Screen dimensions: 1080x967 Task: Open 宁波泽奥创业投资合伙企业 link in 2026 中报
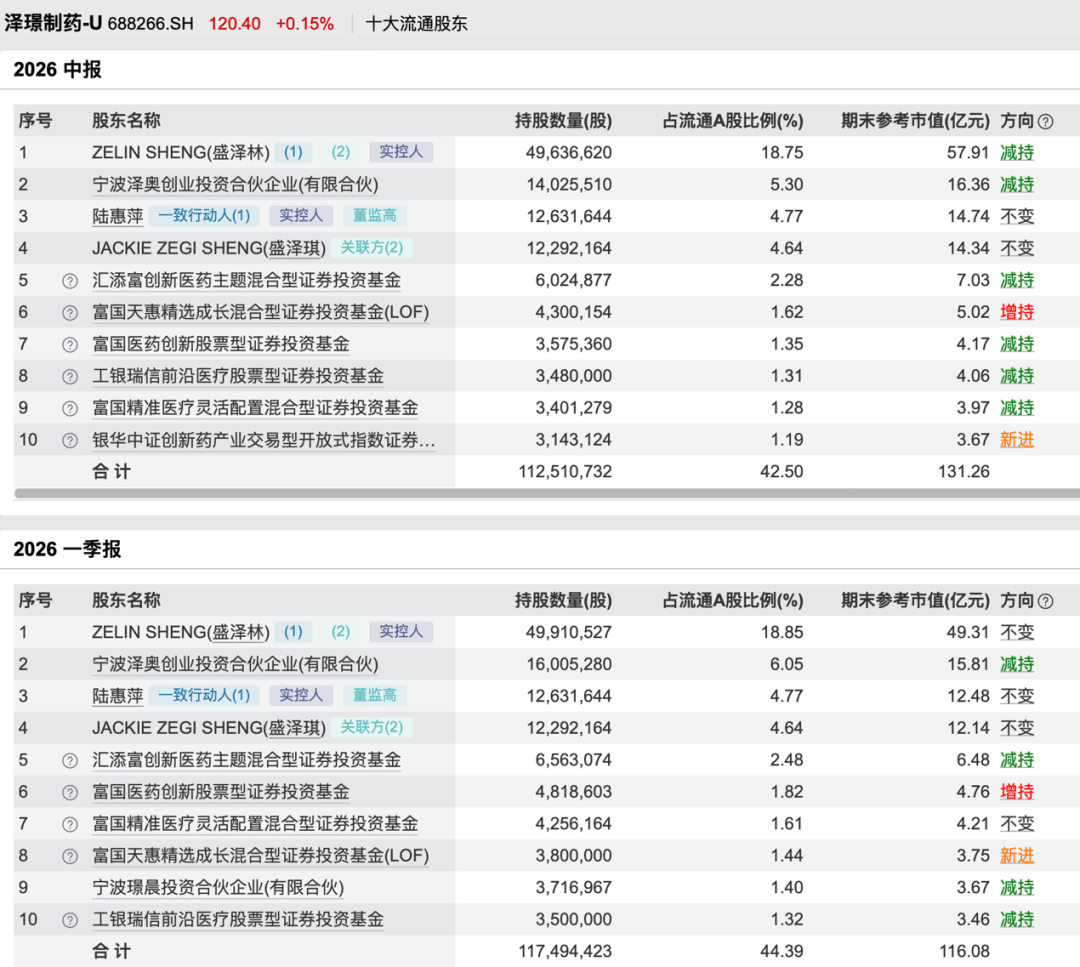[236, 185]
